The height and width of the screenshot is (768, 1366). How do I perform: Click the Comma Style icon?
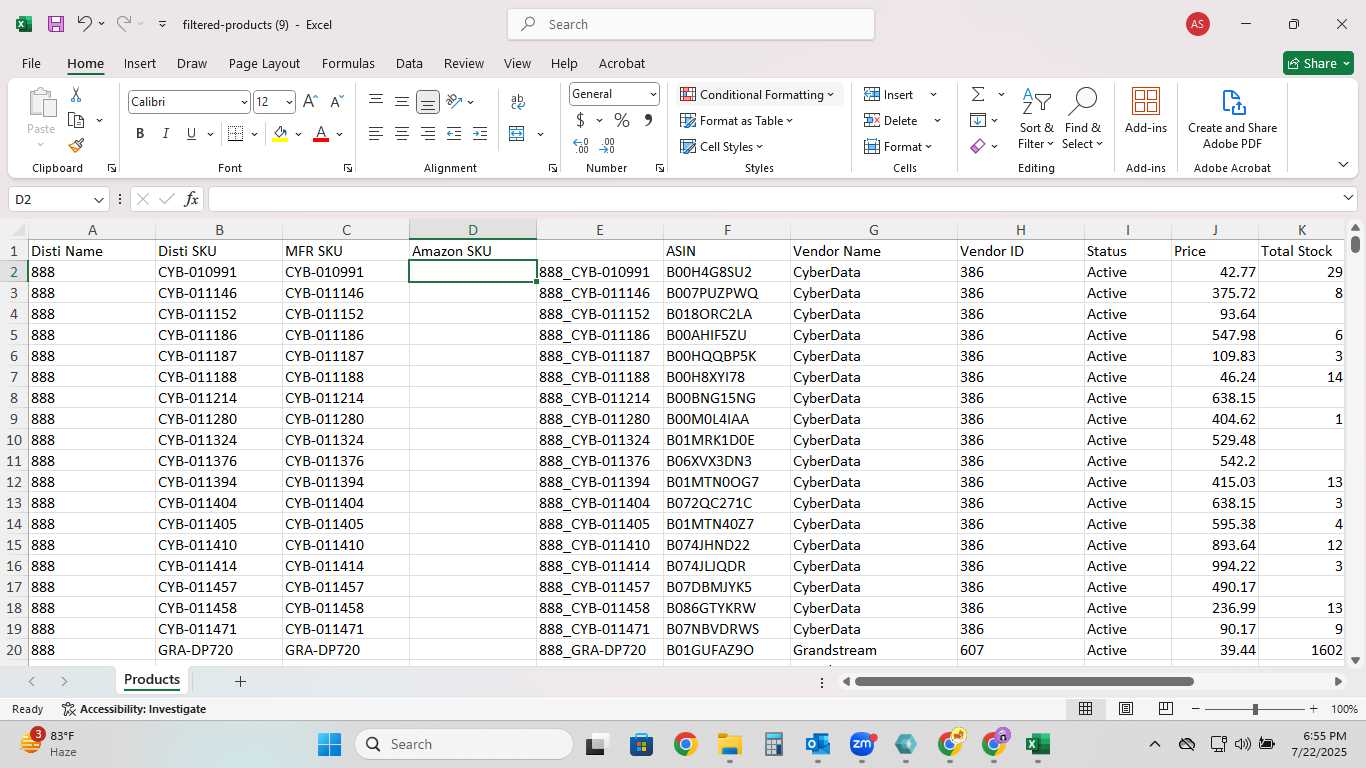(648, 121)
